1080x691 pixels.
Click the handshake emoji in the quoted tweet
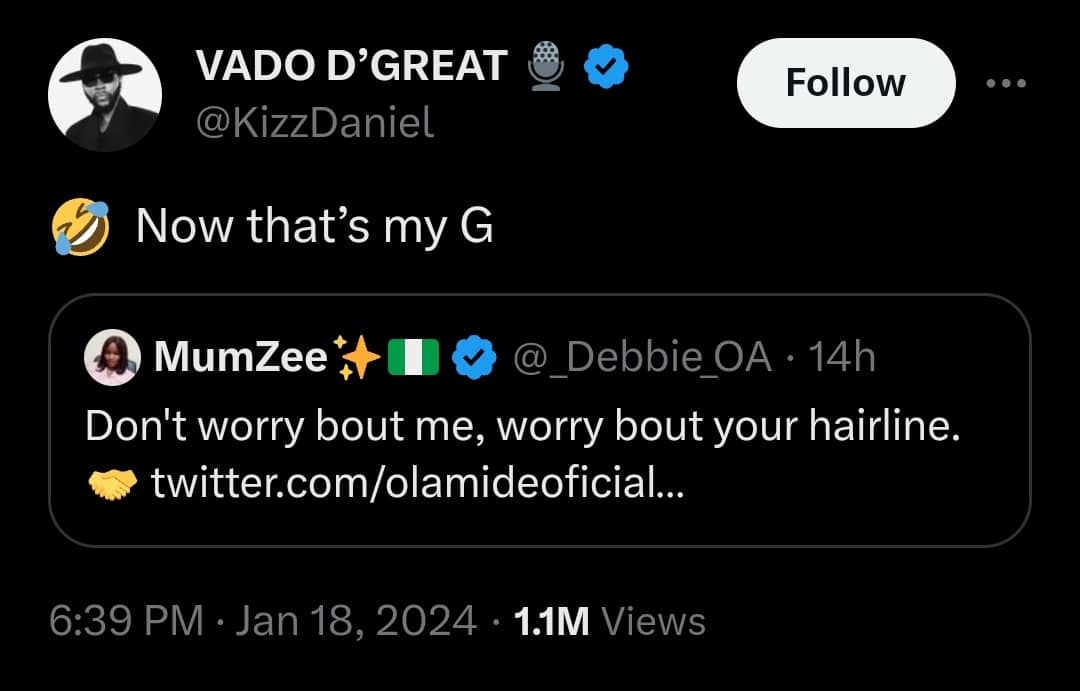pyautogui.click(x=111, y=485)
